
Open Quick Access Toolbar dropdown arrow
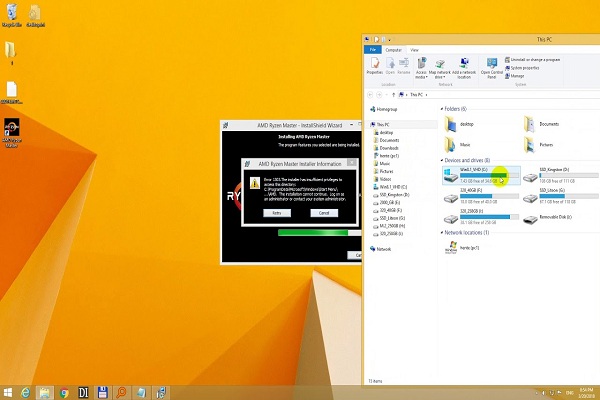point(390,40)
